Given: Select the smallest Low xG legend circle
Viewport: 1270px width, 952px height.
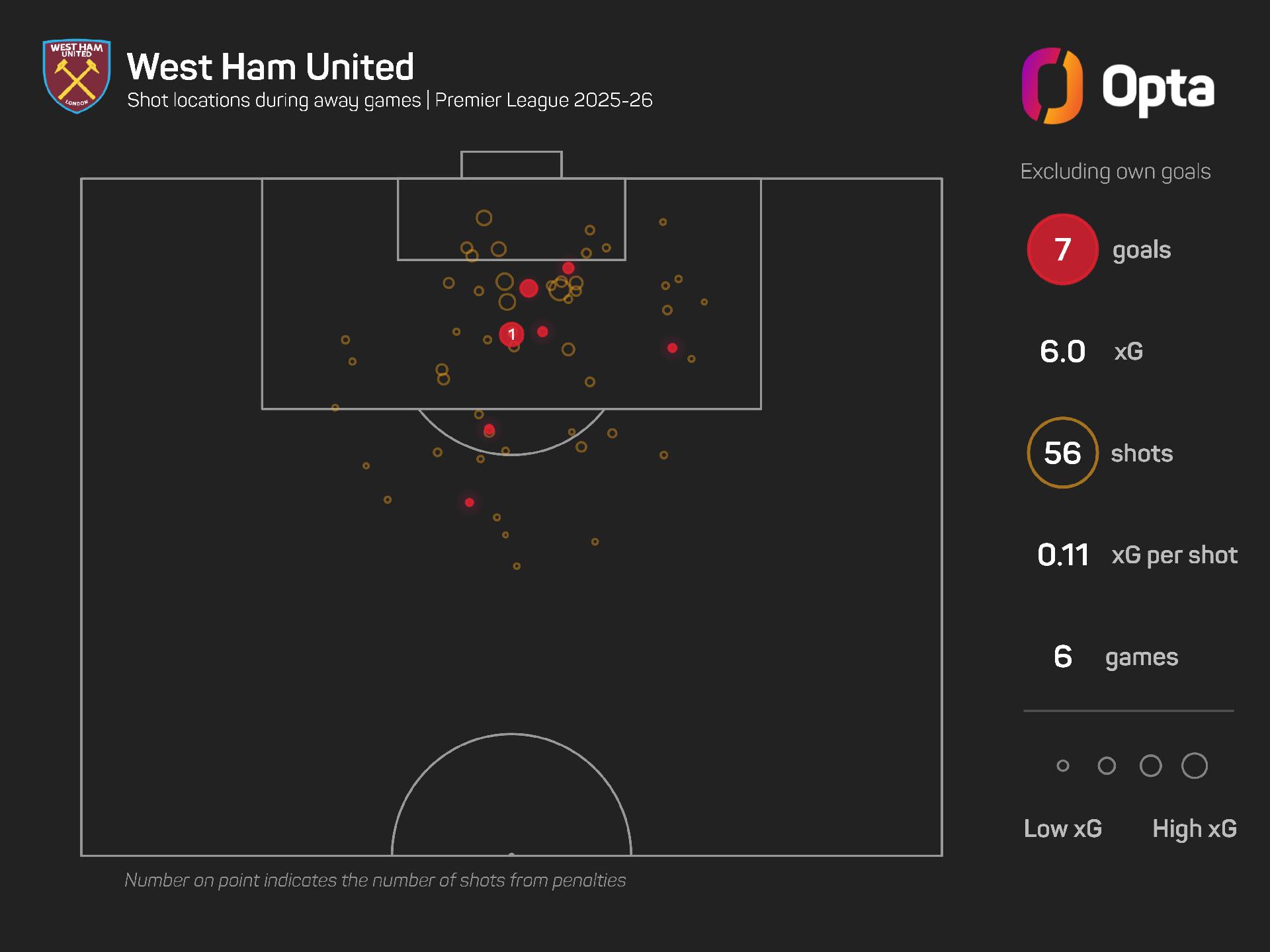Looking at the screenshot, I should pos(1063,766).
